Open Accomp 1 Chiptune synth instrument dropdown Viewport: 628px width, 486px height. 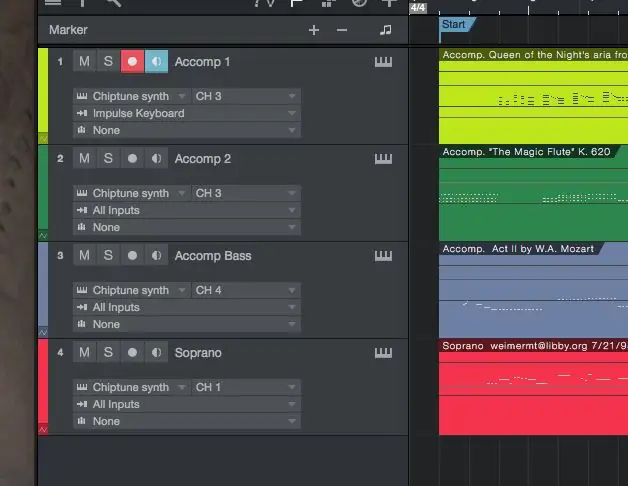click(132, 96)
